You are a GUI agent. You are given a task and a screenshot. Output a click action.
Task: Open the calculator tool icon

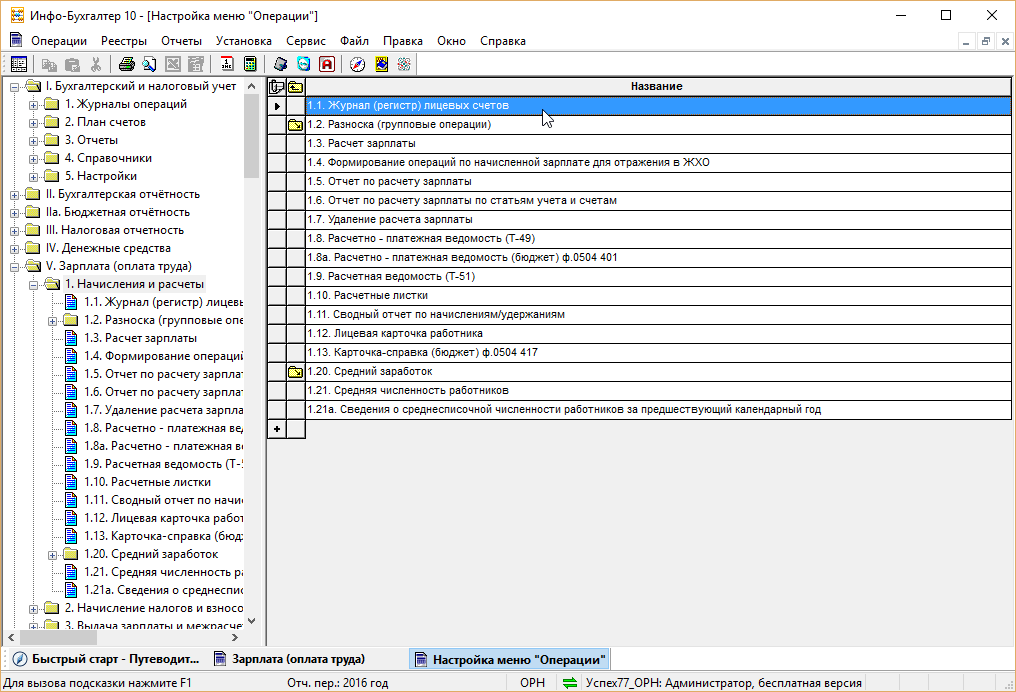pos(249,64)
